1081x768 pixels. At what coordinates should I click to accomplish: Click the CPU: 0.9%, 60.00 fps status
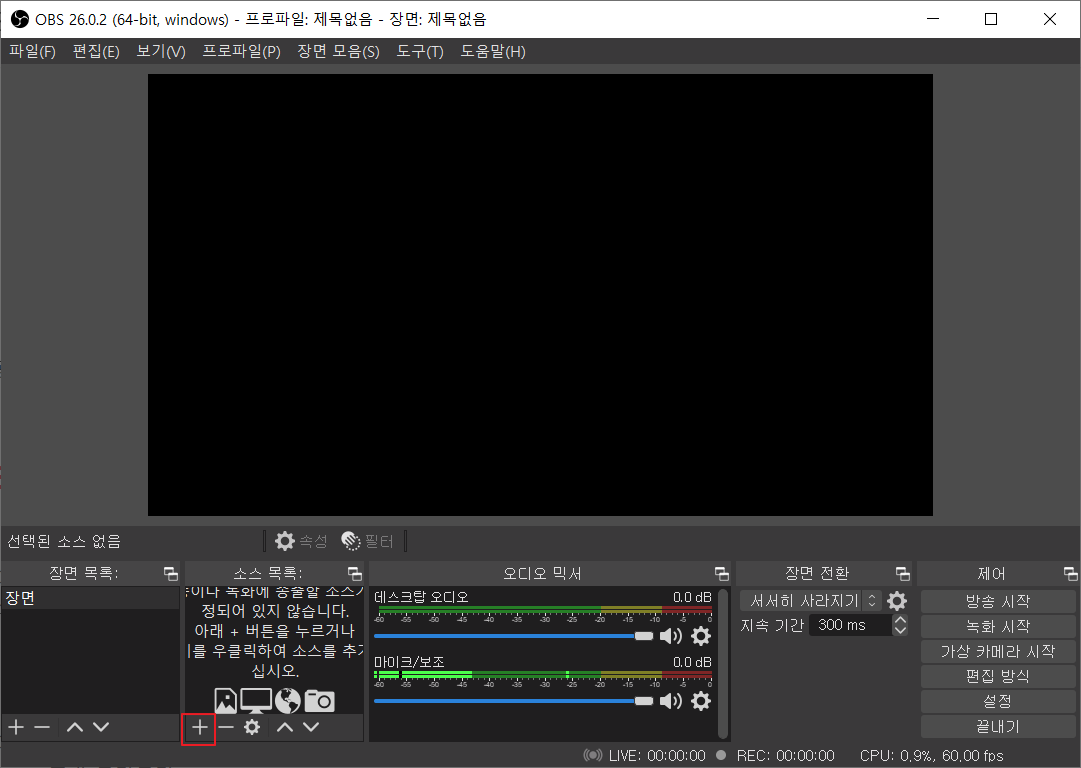tap(931, 756)
